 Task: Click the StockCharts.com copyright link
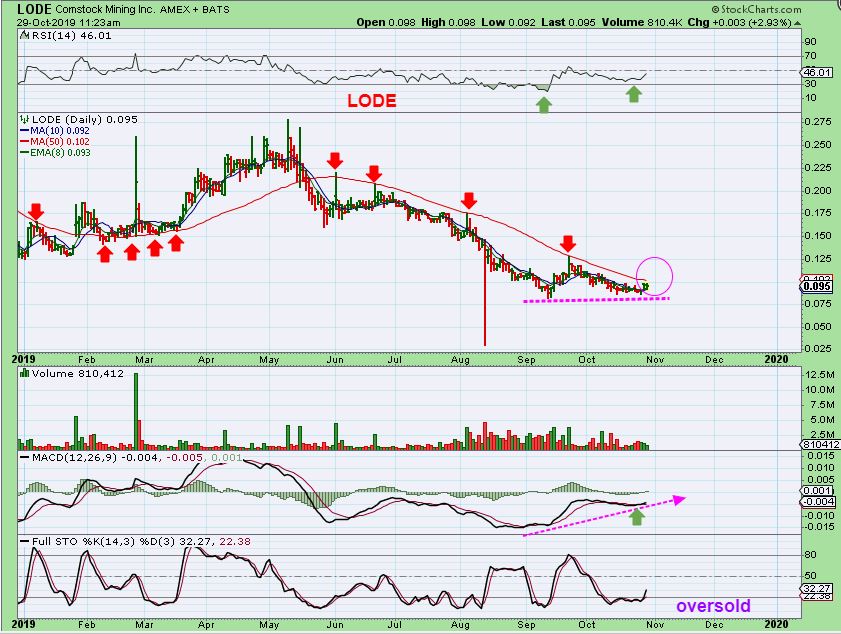(757, 9)
